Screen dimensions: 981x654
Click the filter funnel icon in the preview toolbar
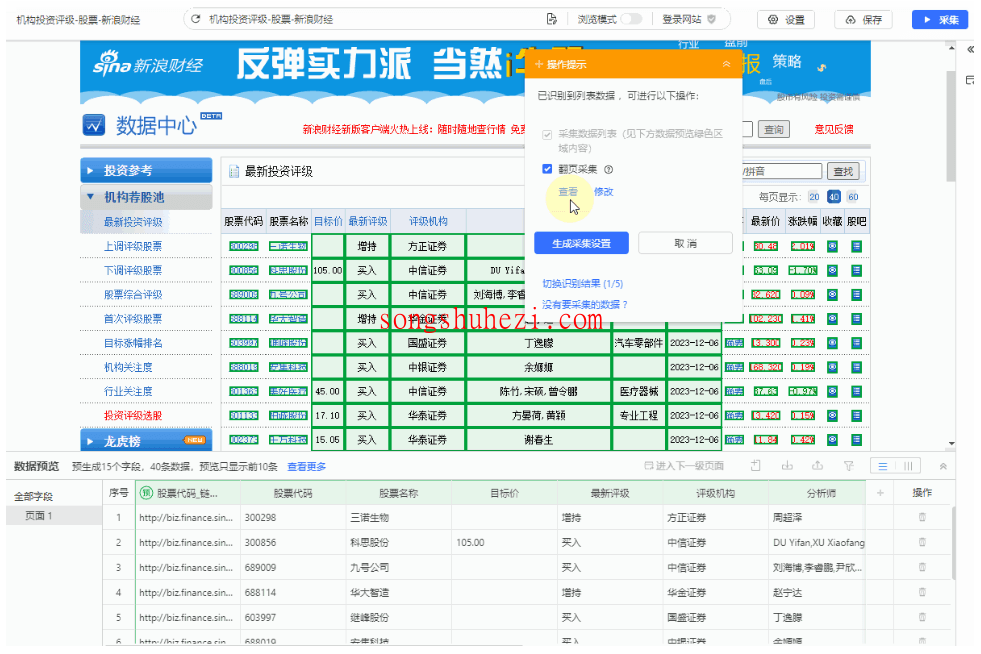(x=848, y=466)
